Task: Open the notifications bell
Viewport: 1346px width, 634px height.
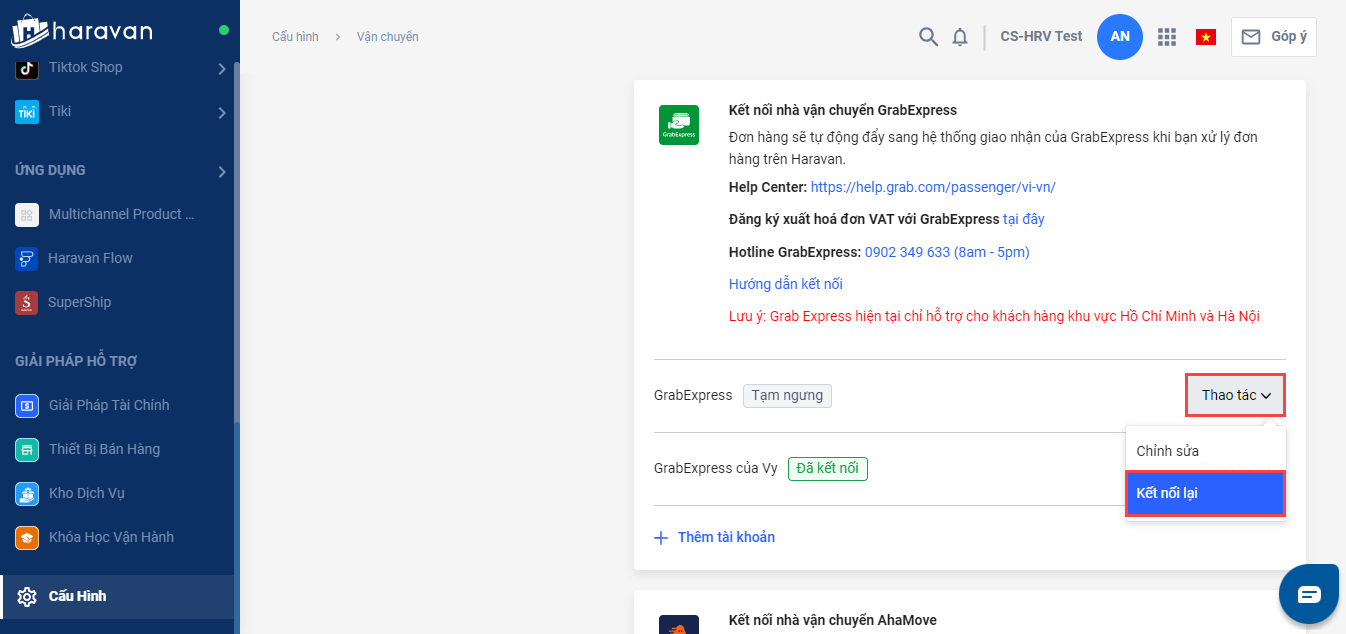Action: point(960,37)
